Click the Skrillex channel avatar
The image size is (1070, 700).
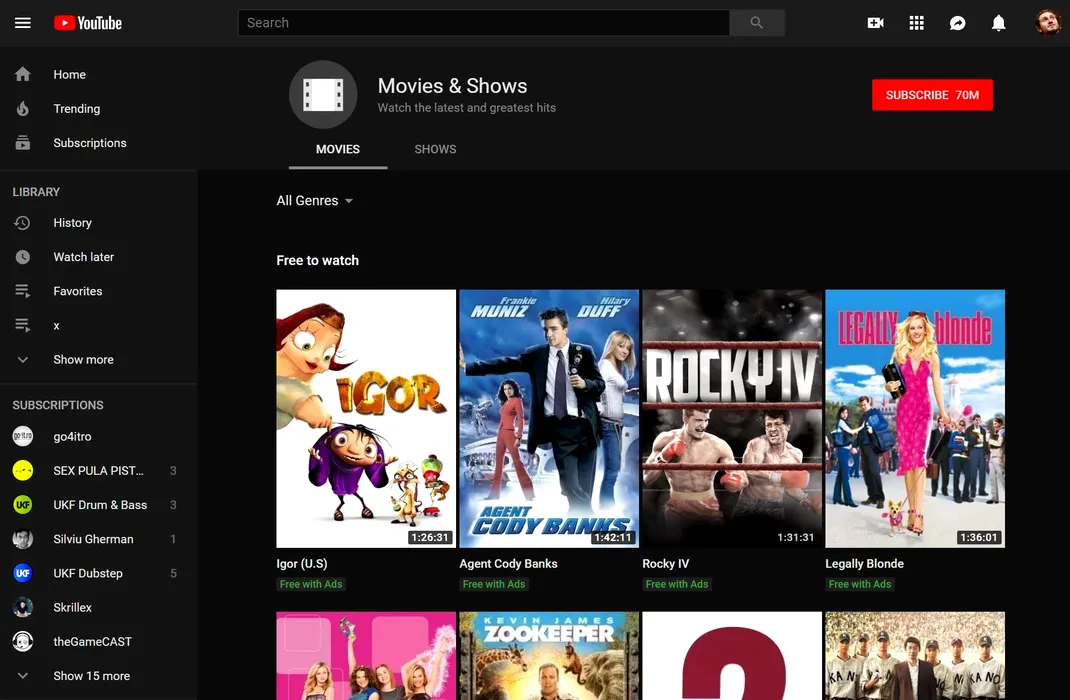23,607
